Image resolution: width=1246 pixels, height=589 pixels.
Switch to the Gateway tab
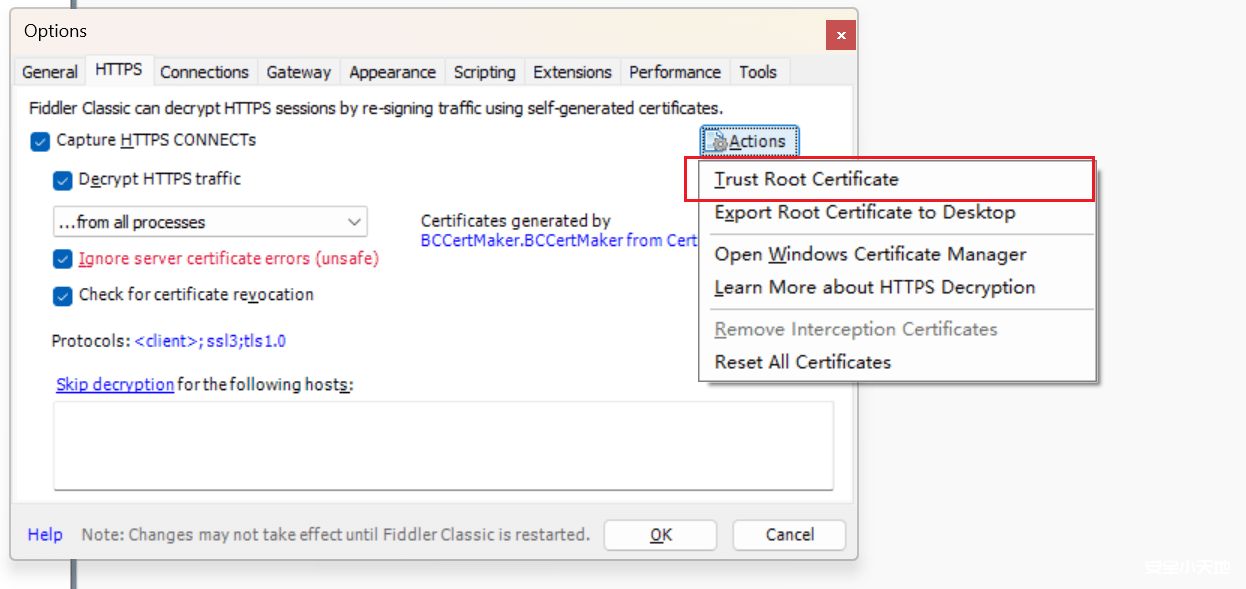tap(298, 72)
